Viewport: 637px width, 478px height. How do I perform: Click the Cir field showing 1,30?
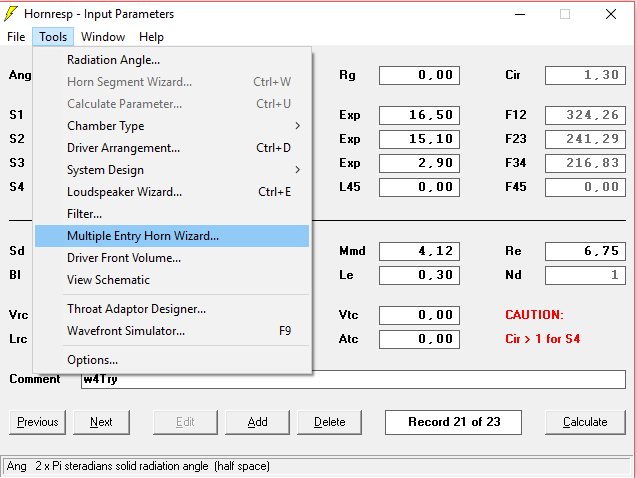(585, 75)
